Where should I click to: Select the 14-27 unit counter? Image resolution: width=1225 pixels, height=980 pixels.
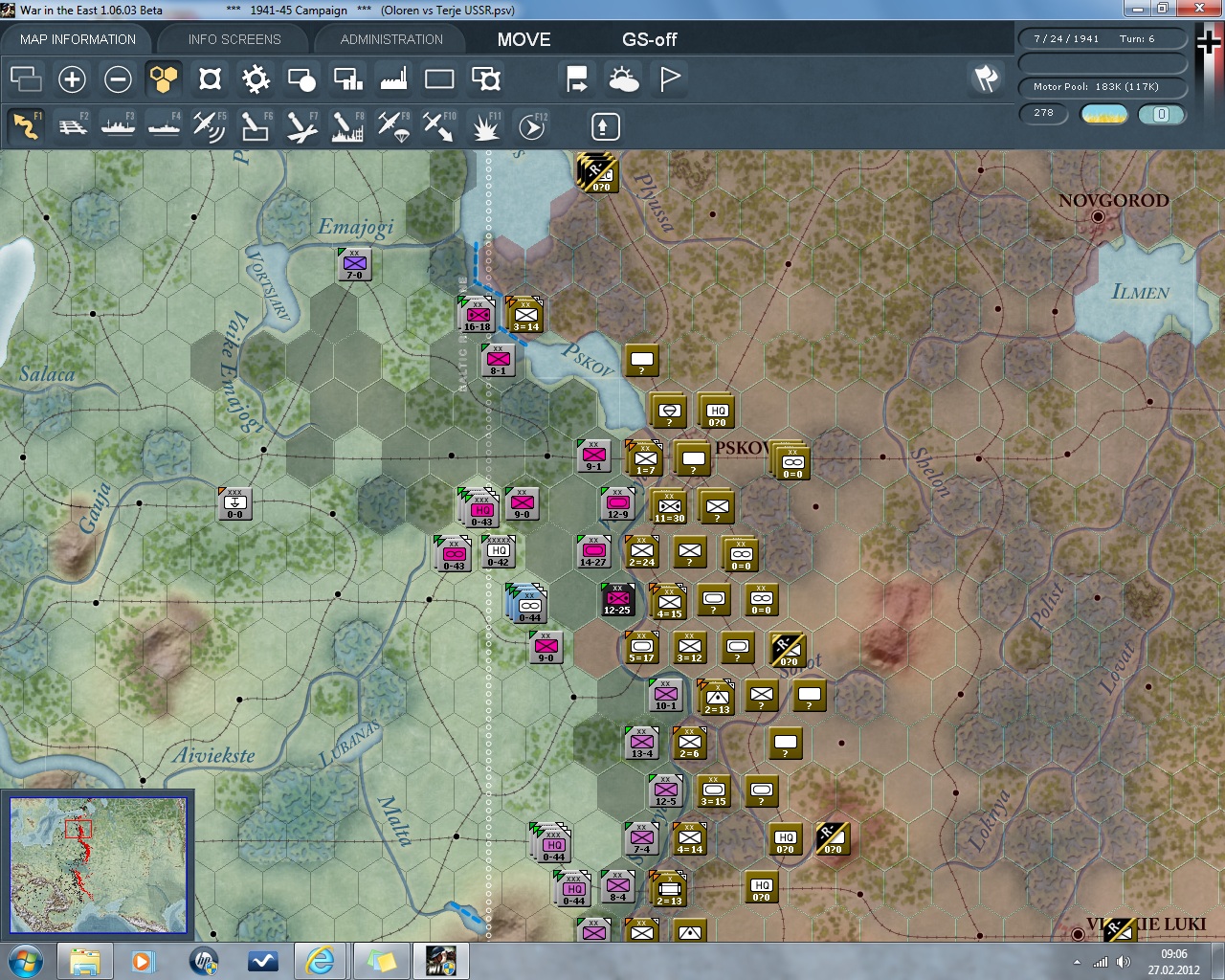point(594,551)
